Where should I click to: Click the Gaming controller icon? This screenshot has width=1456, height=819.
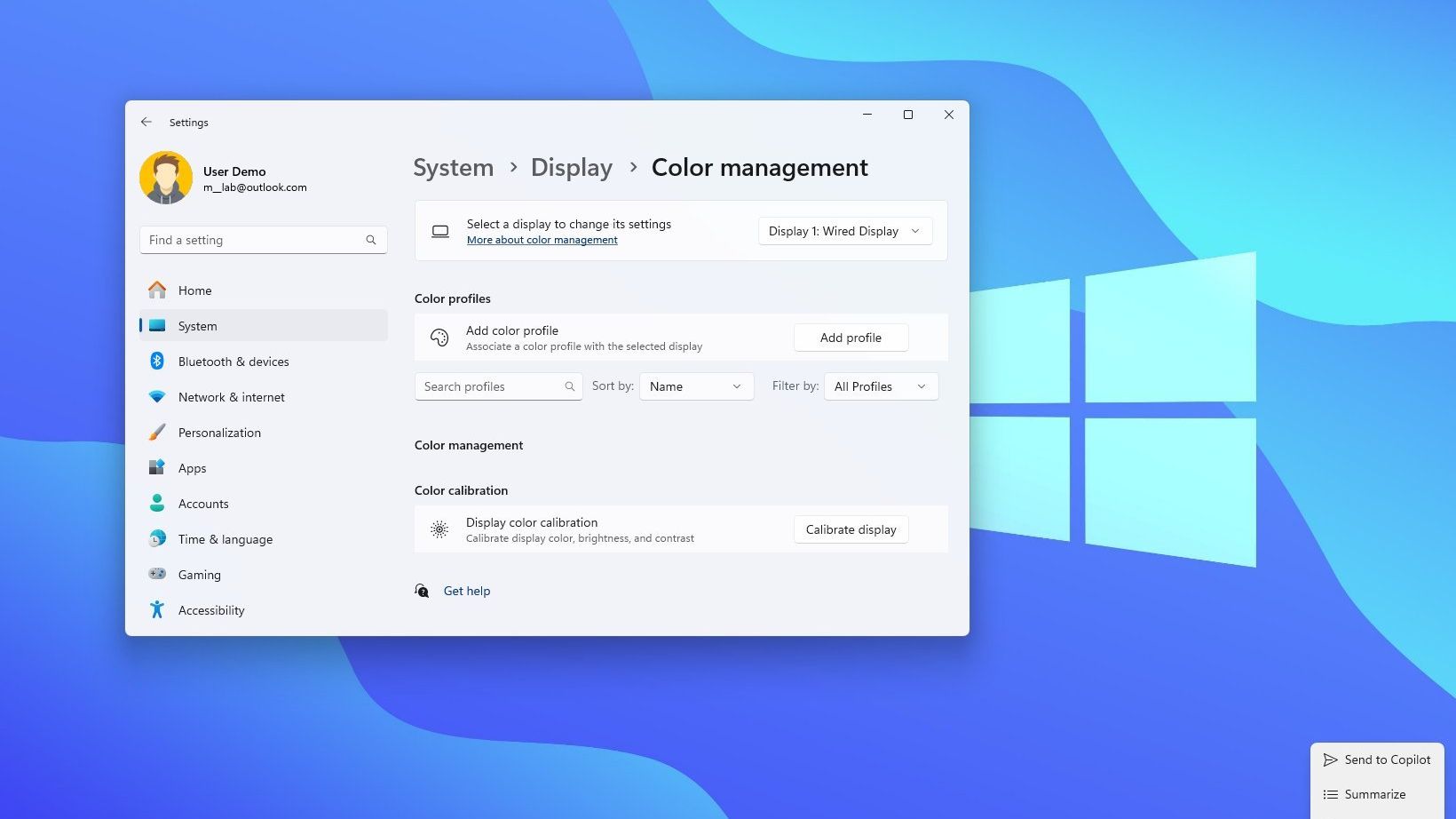[x=157, y=574]
